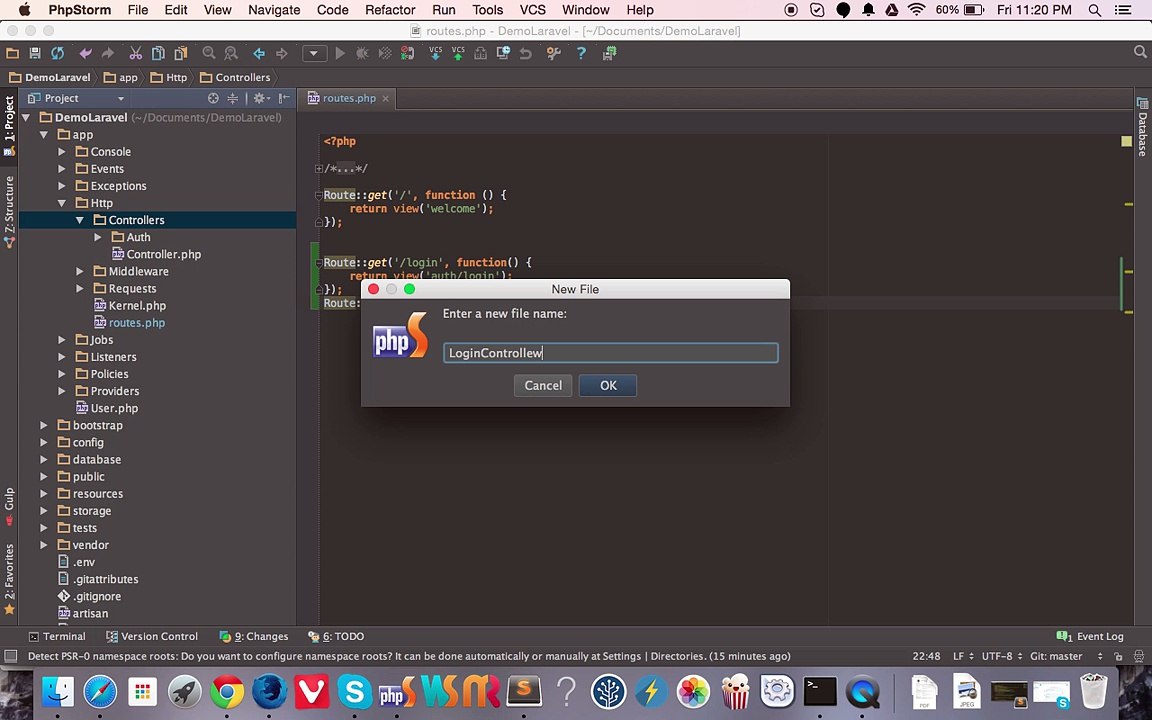Expand the Auth folder
The height and width of the screenshot is (720, 1152).
pos(98,237)
